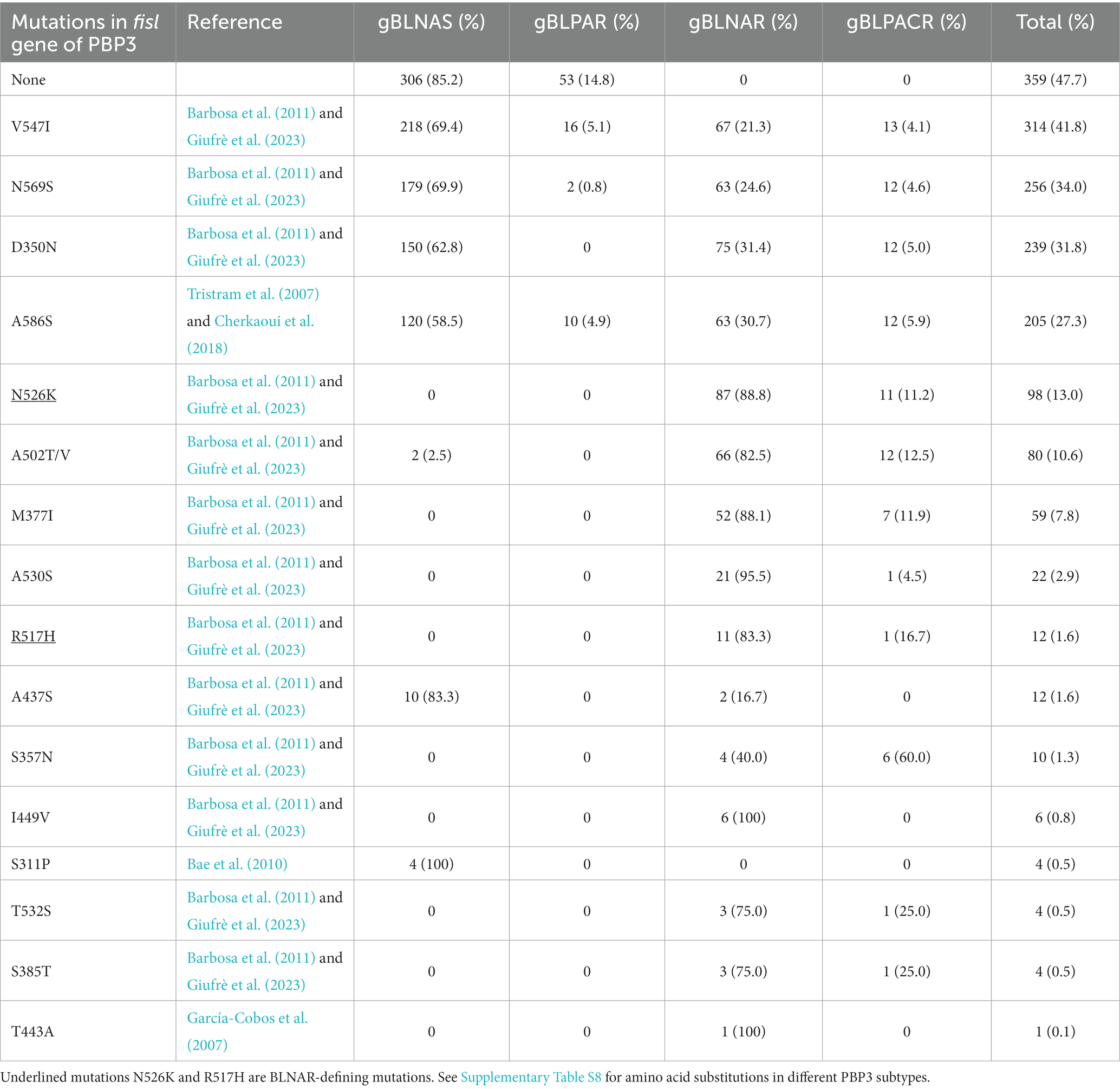The height and width of the screenshot is (1089, 1120).
Task: Click the 314 (41.8) total value
Action: (1055, 126)
